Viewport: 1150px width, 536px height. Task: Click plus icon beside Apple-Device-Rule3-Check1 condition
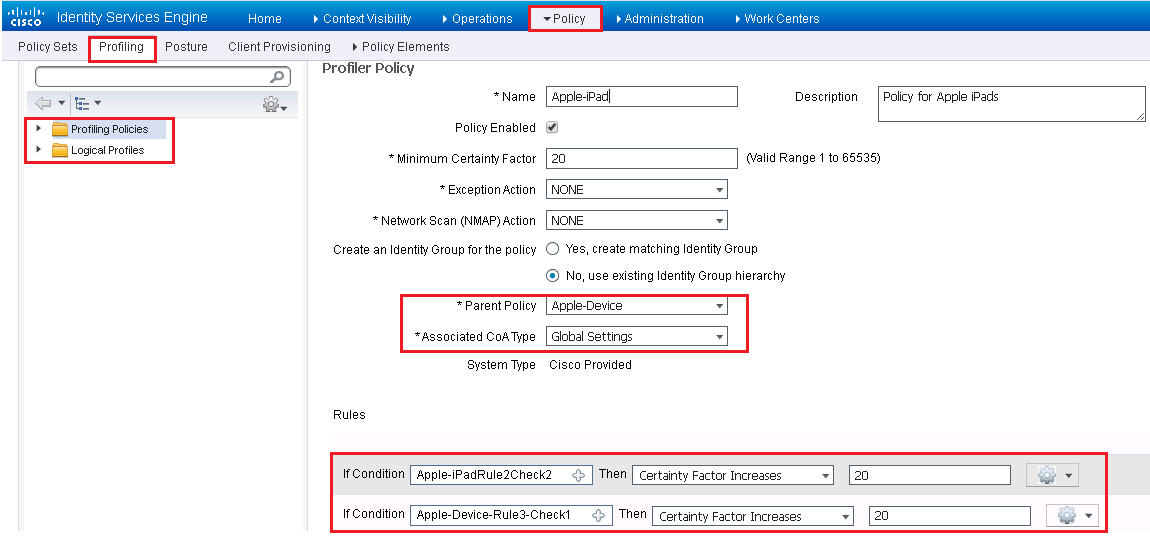(x=599, y=516)
